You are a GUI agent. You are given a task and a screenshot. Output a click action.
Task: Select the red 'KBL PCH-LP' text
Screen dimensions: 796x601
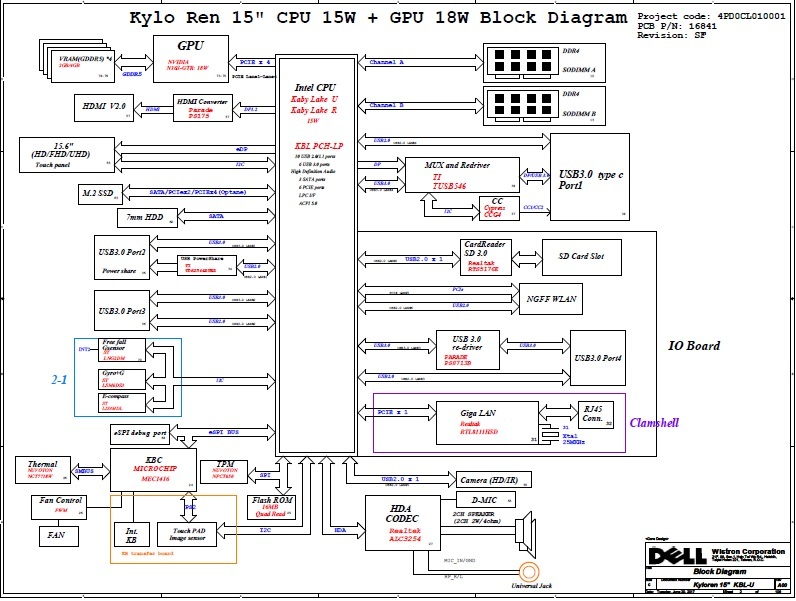click(x=319, y=146)
